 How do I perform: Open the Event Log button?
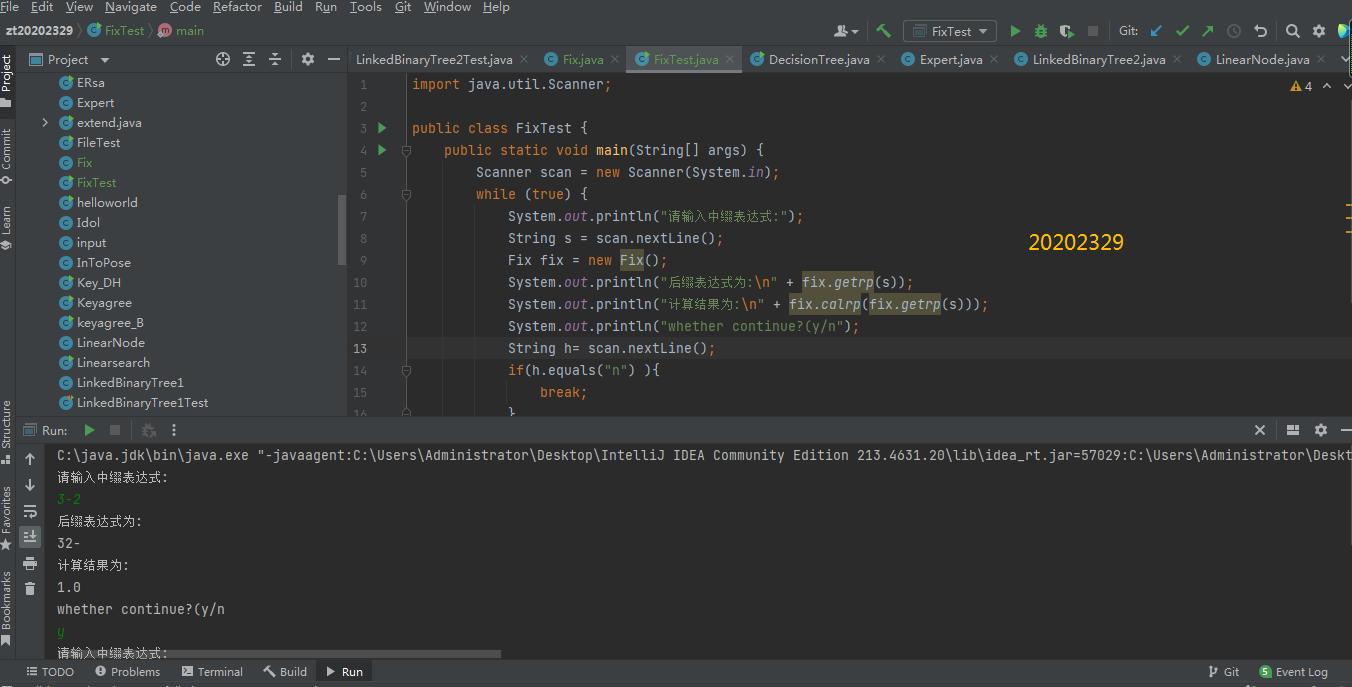[1293, 672]
